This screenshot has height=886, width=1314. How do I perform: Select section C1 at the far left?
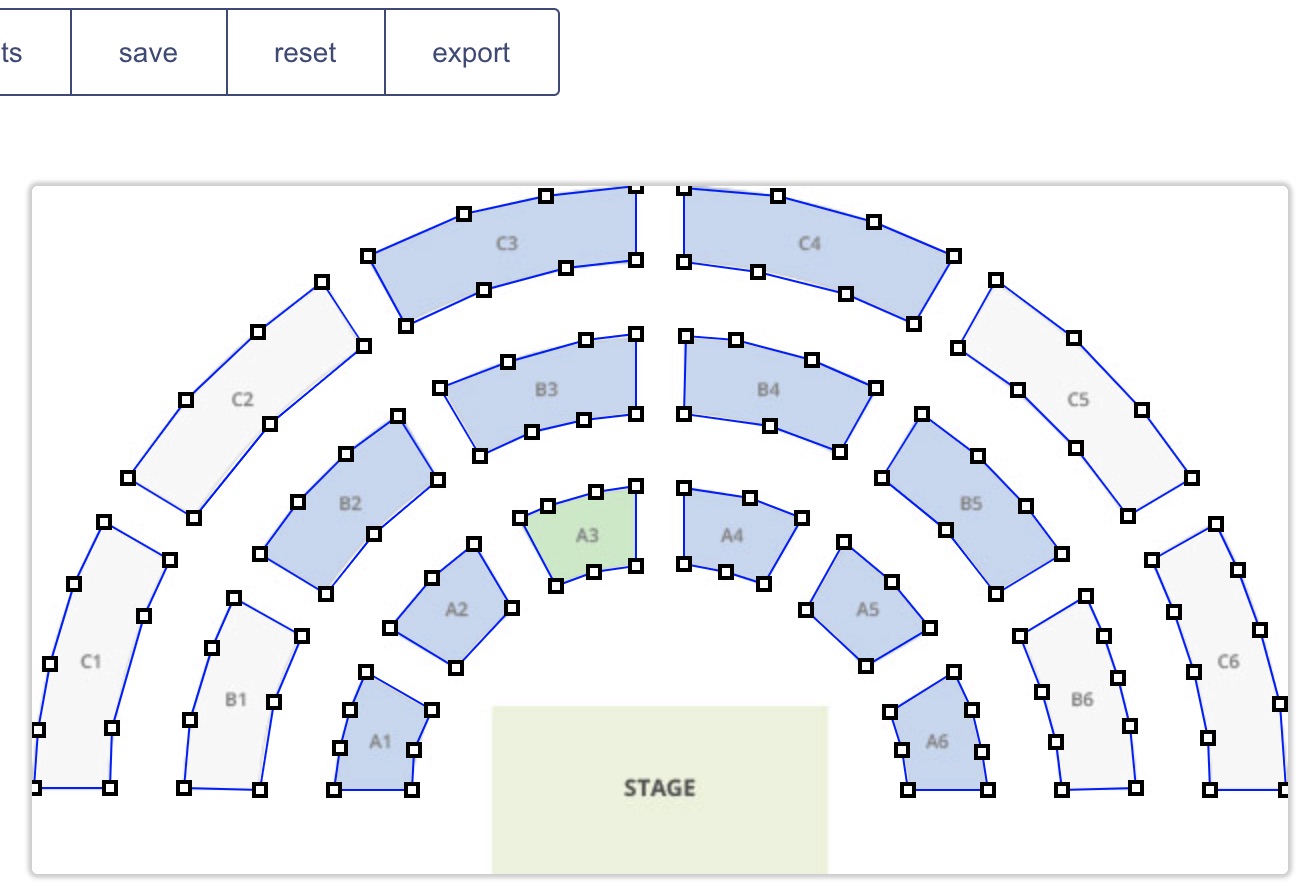(x=93, y=660)
